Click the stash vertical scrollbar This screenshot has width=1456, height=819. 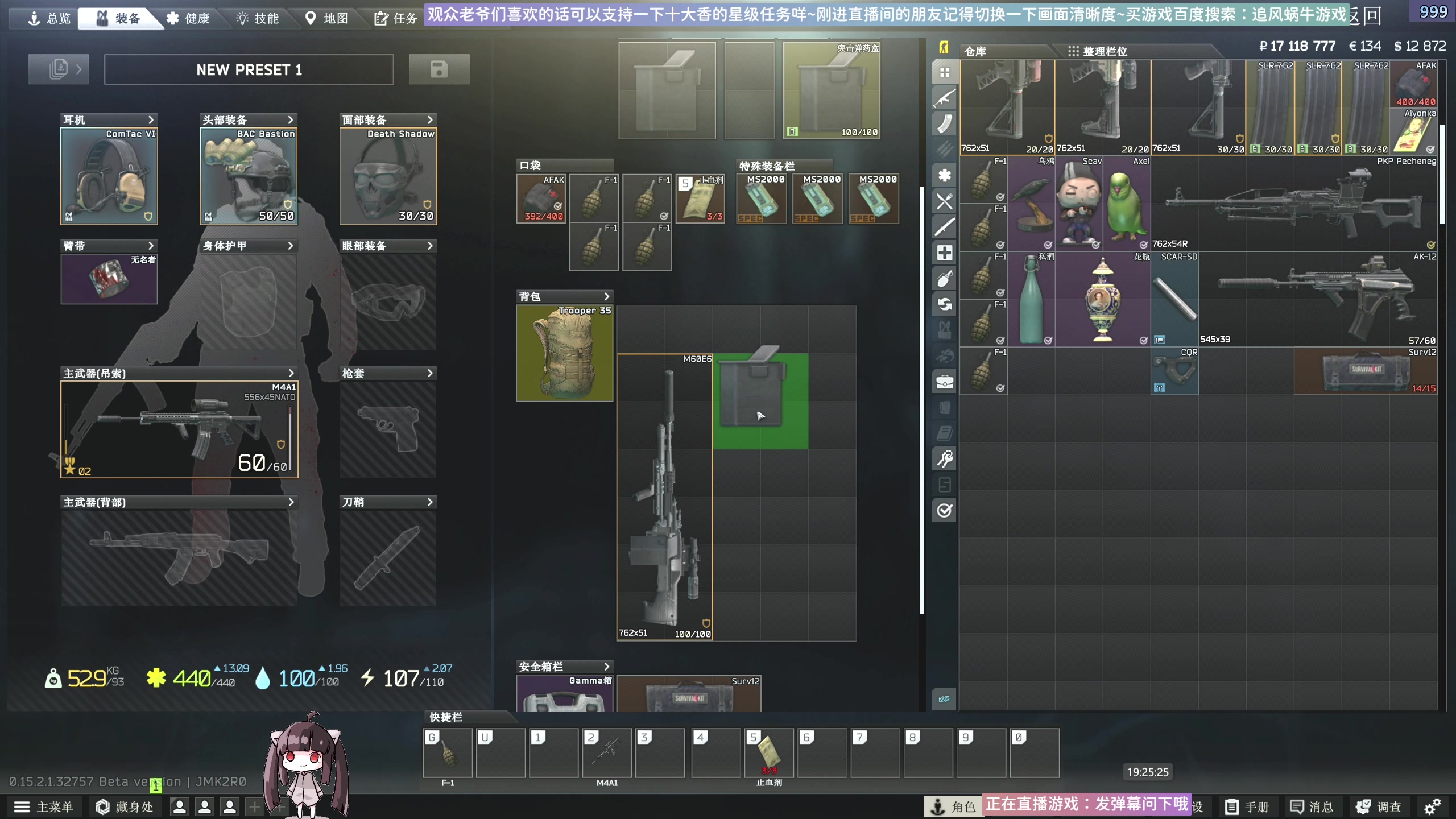point(1442,174)
